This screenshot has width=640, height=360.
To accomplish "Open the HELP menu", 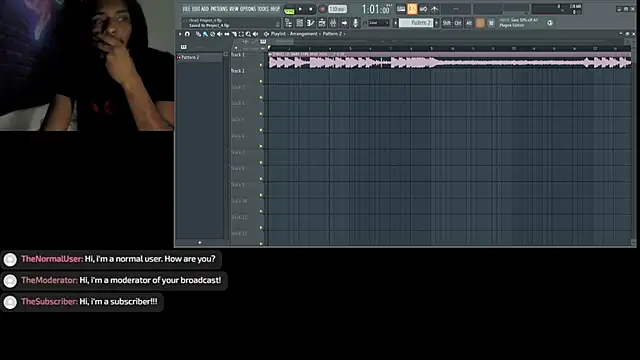I will click(x=275, y=9).
